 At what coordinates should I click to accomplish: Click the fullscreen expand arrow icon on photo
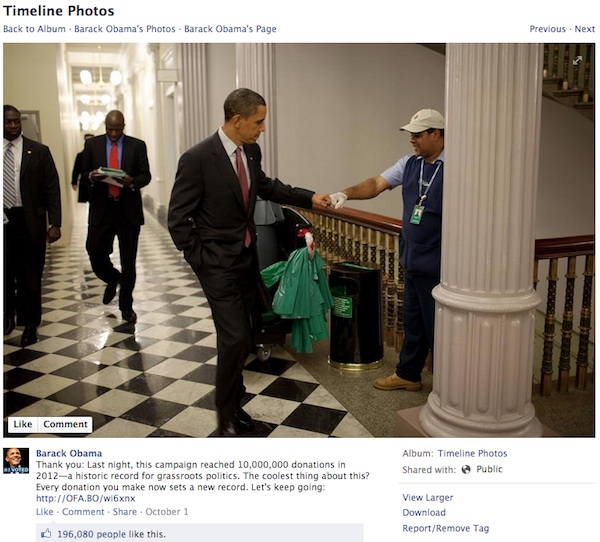pyautogui.click(x=577, y=60)
